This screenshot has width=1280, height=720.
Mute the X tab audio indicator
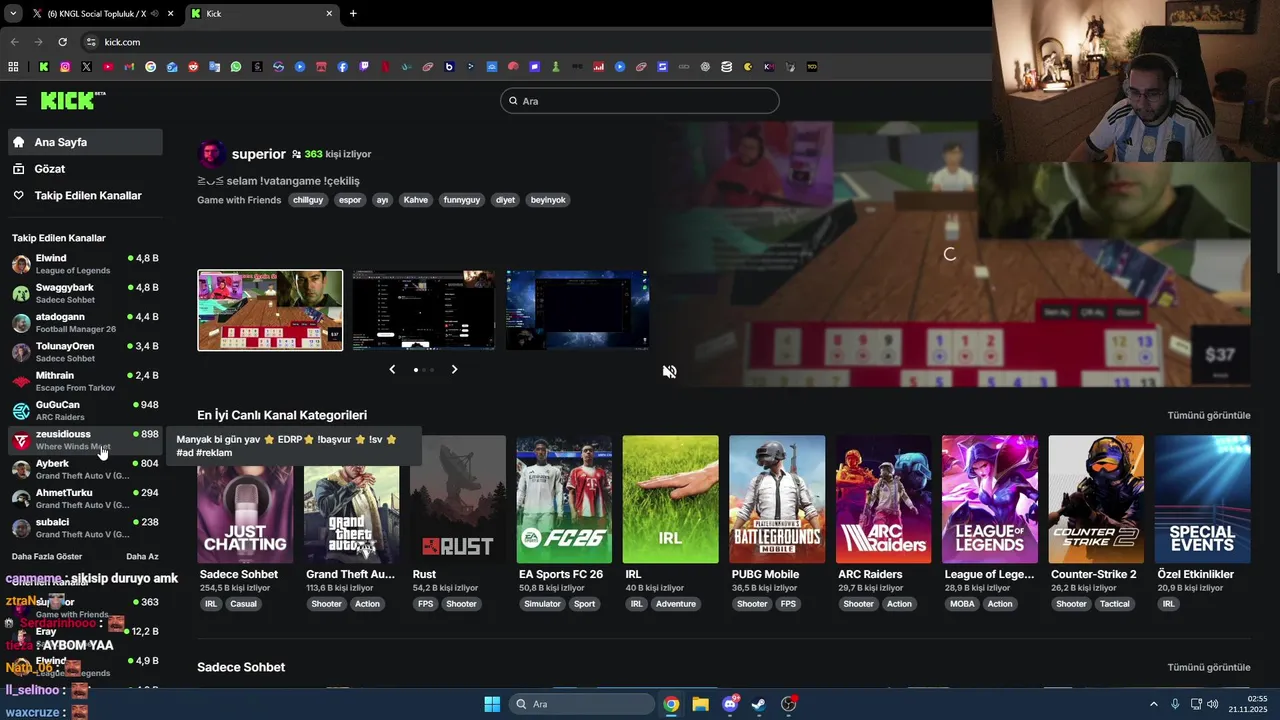point(153,14)
